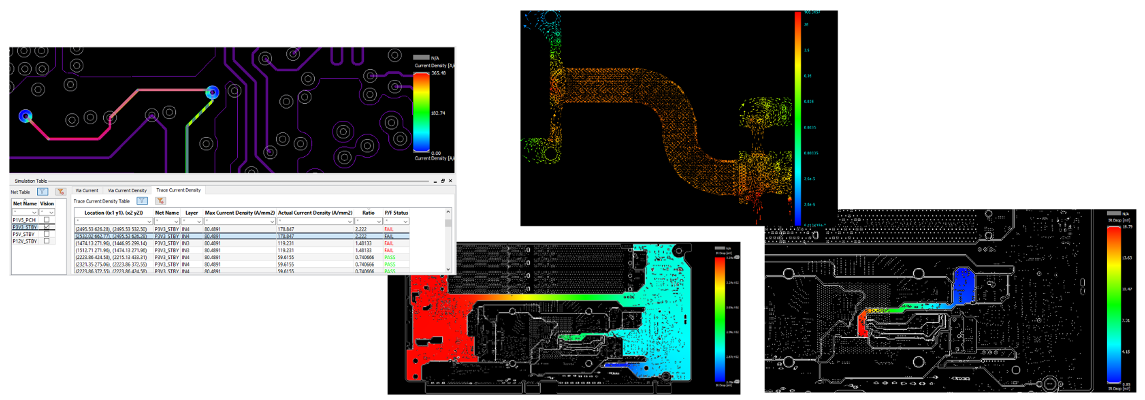This screenshot has height=400, width=1145.
Task: Click location cell starting (1512.71 271.96)
Action: pos(114,250)
